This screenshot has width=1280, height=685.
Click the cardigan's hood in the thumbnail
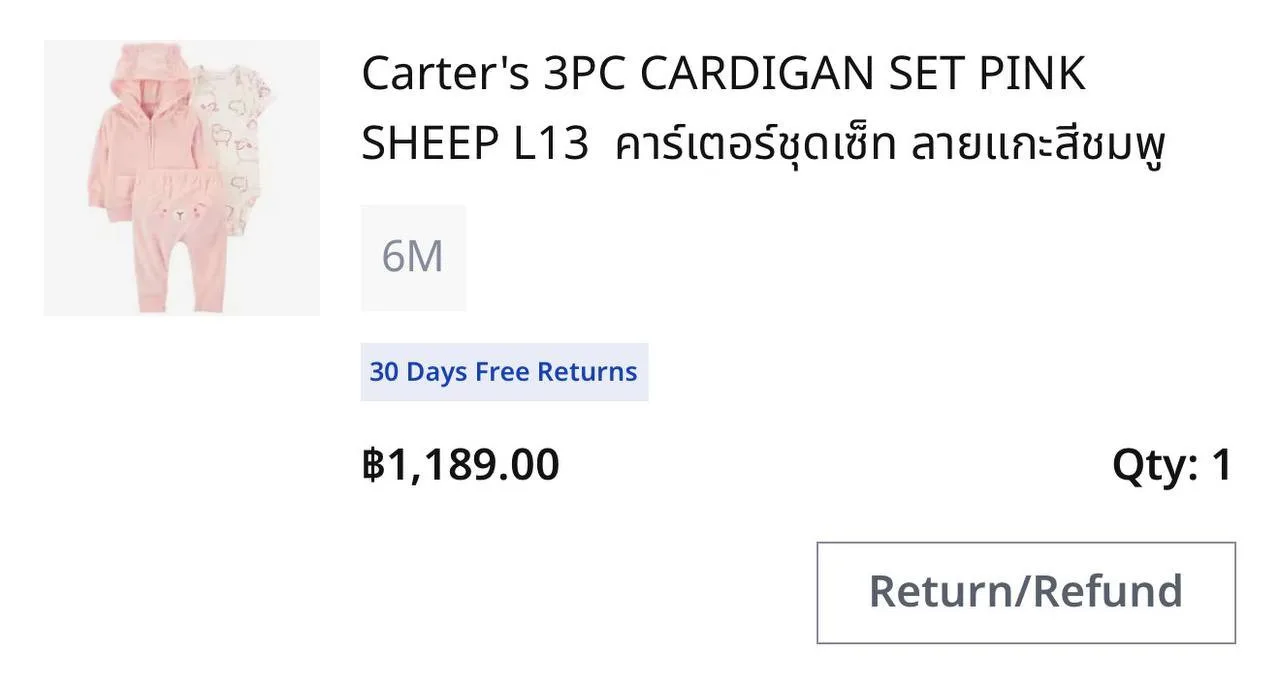click(x=142, y=60)
